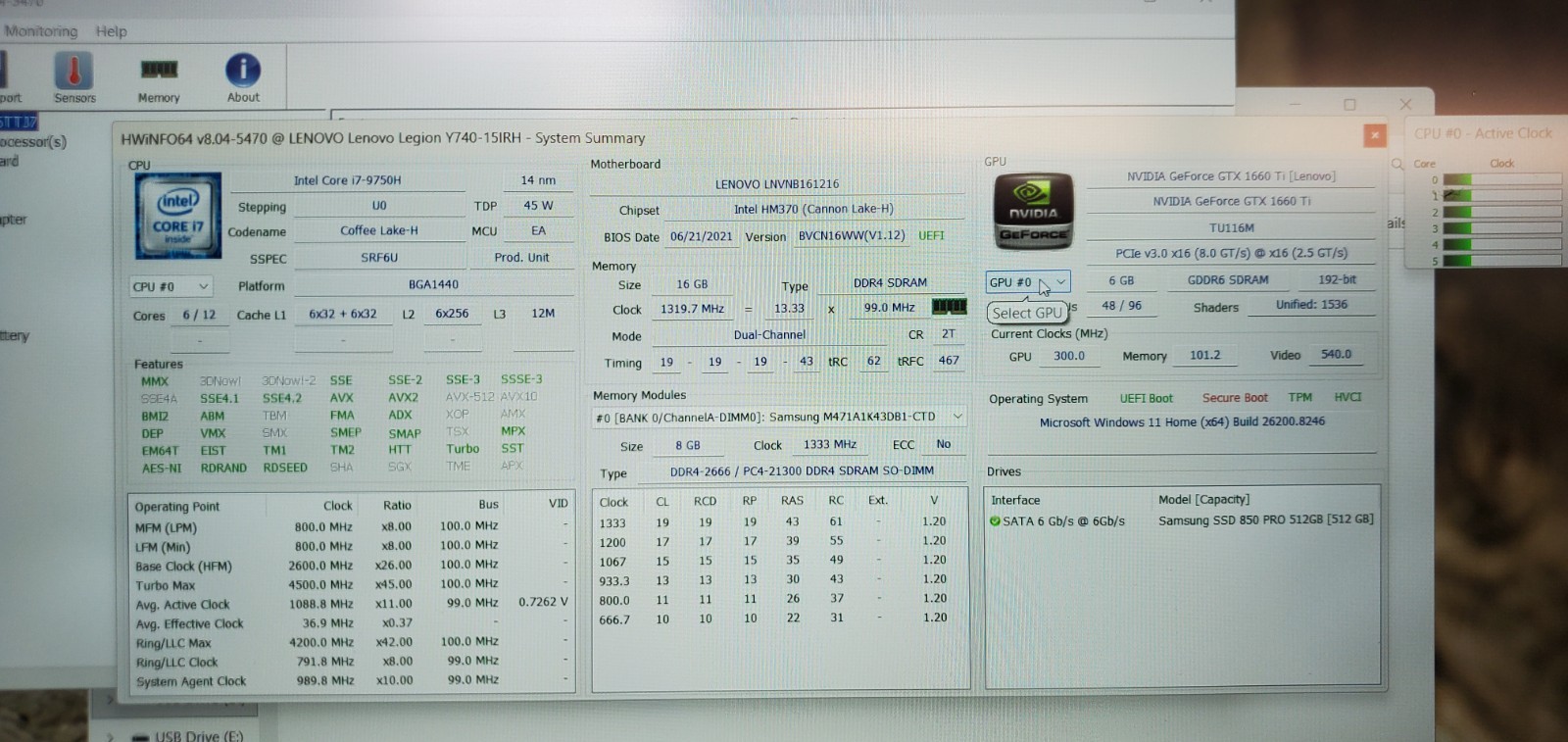Image resolution: width=1568 pixels, height=742 pixels.
Task: Close the System Summary window
Action: tap(1375, 135)
